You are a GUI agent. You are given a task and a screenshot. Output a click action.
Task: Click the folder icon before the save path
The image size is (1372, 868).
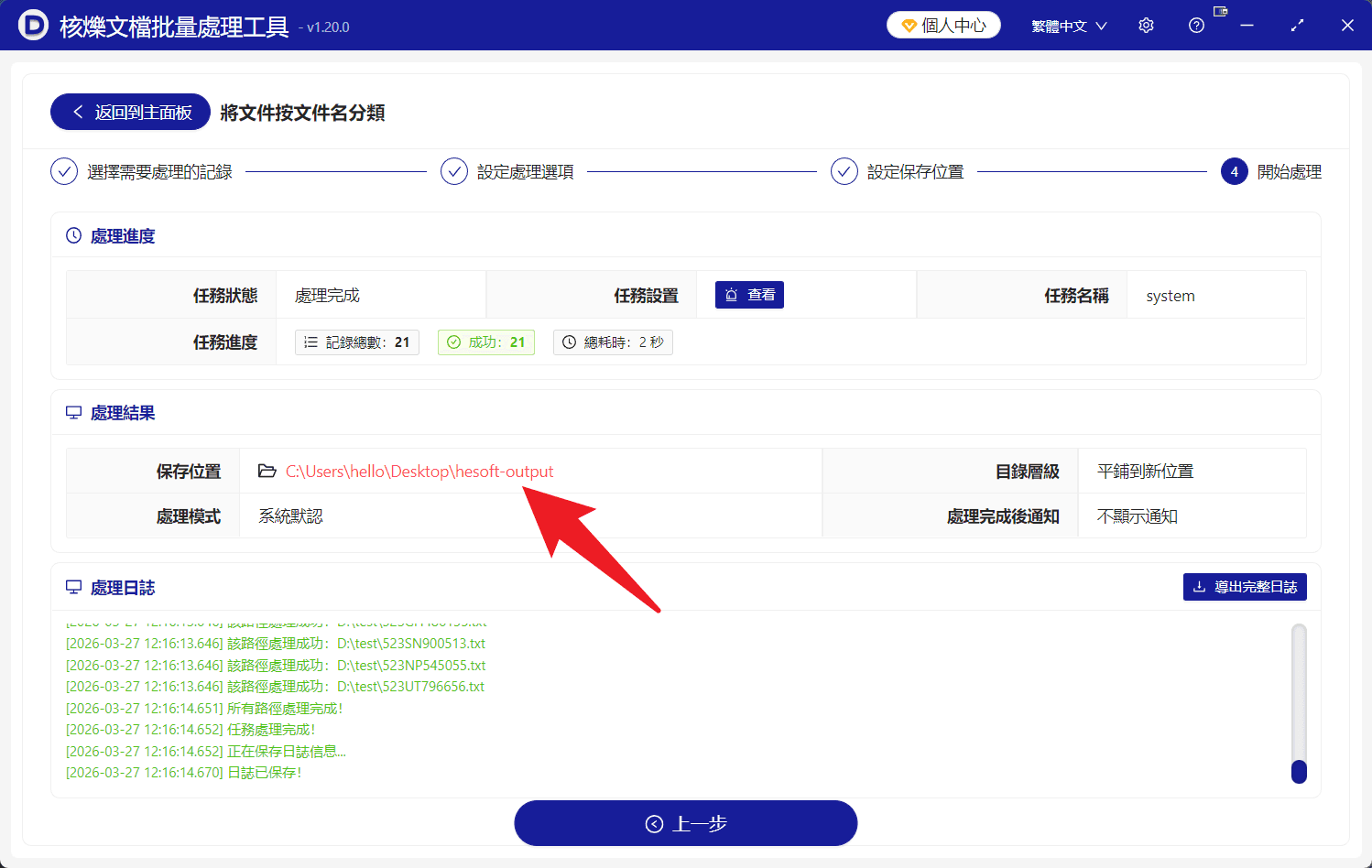(267, 471)
